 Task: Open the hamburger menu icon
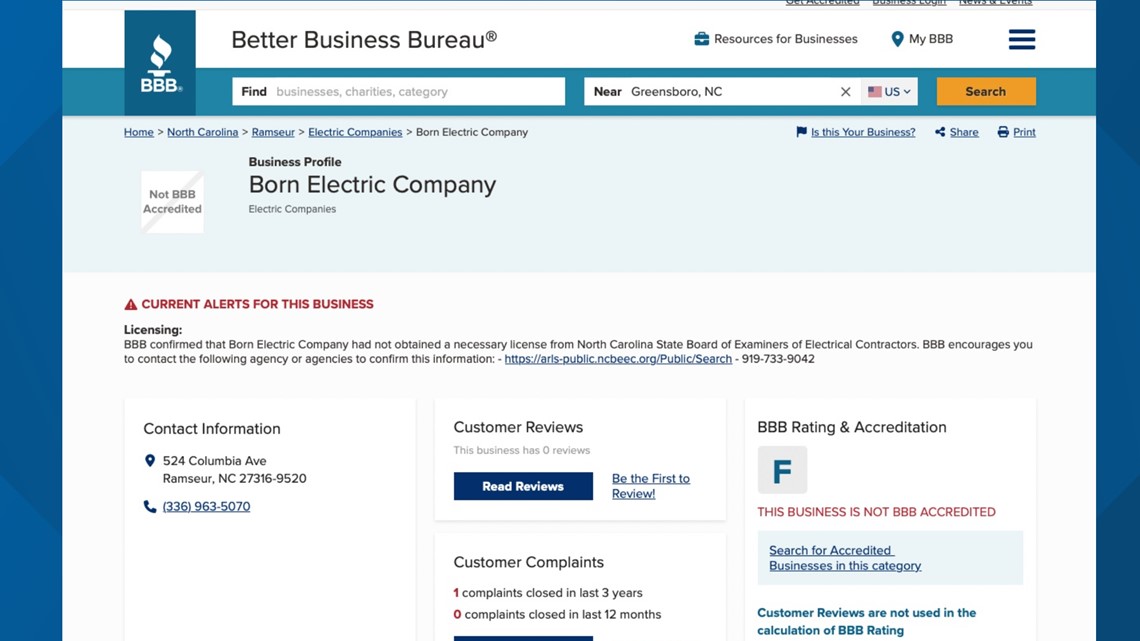pyautogui.click(x=1021, y=39)
